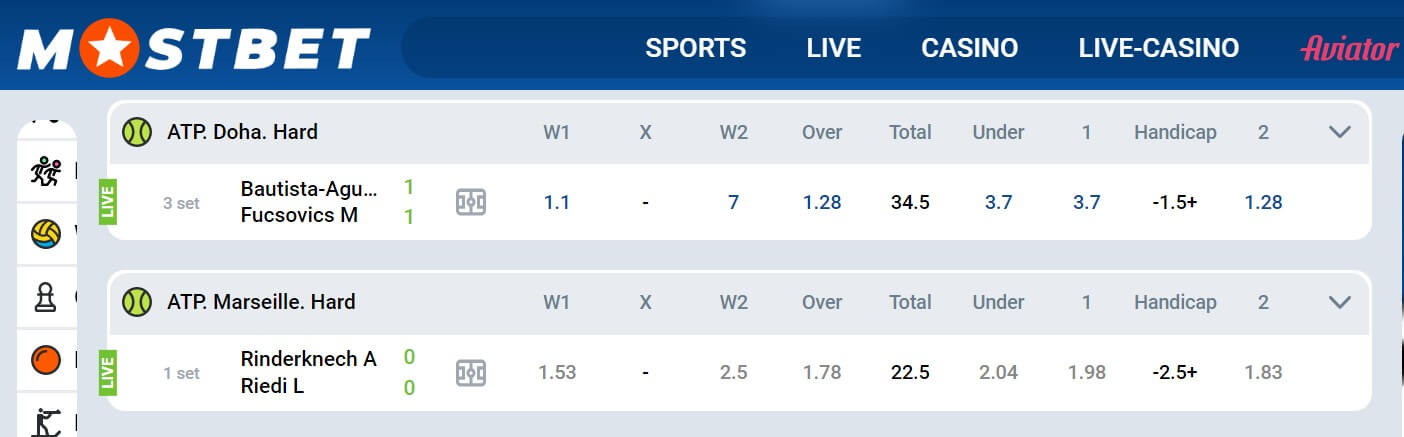
Task: Choose the basketball icon in sidebar
Action: pyautogui.click(x=45, y=359)
